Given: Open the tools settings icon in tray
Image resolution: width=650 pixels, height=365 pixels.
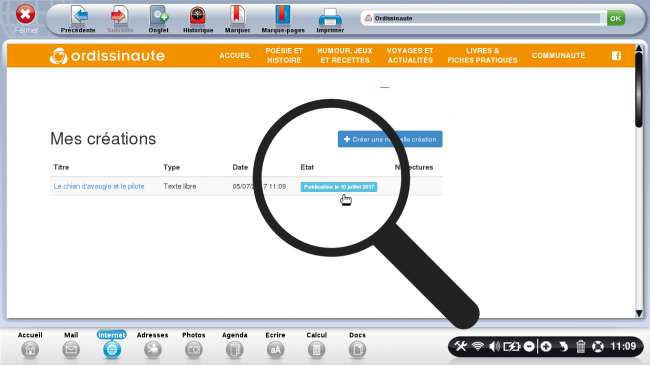Looking at the screenshot, I should tap(460, 346).
